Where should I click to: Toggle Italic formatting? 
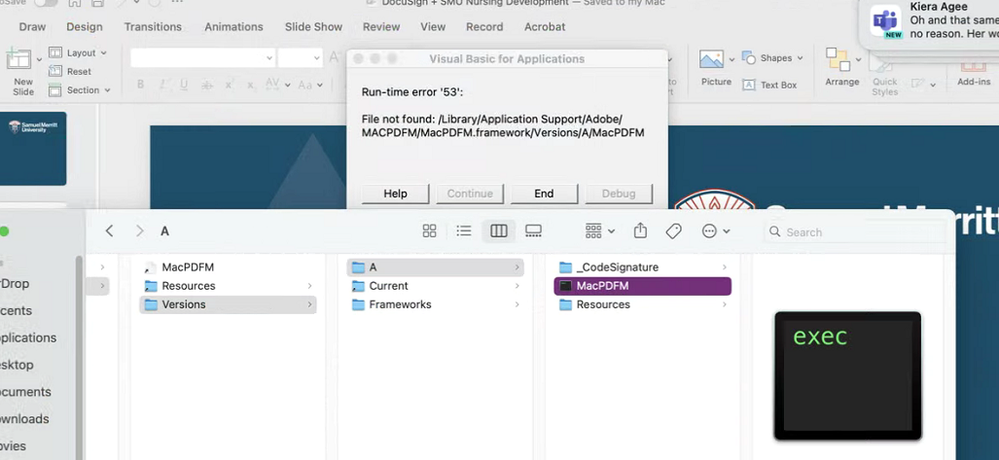pos(162,85)
